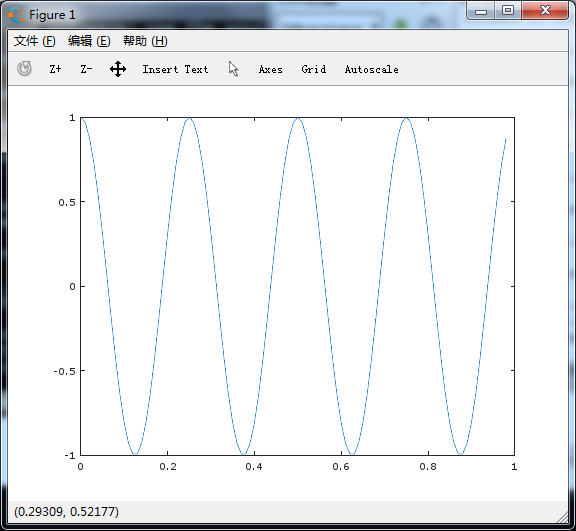
Task: Click the rotate icon in toolbar
Action: [x=24, y=69]
